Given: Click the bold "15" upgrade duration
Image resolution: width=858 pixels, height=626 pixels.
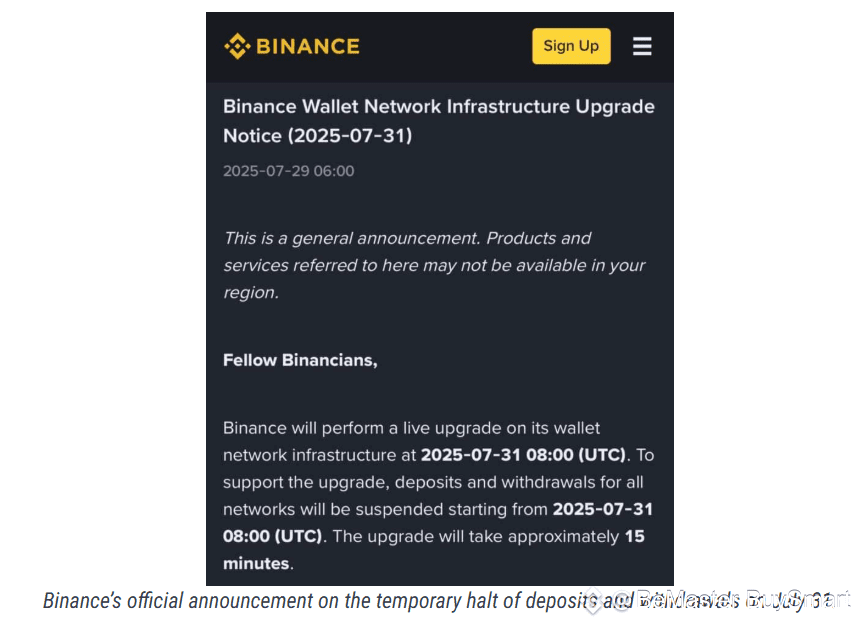Looking at the screenshot, I should coord(634,536).
